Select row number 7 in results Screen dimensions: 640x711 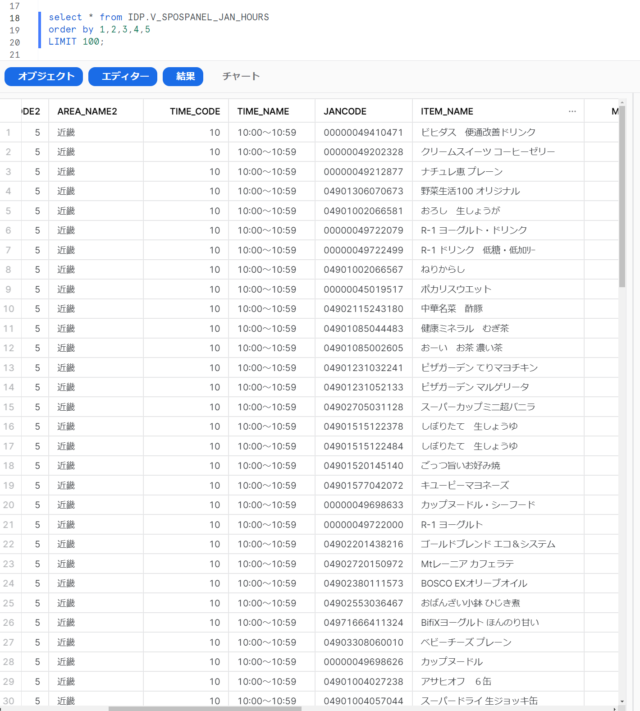coord(8,250)
